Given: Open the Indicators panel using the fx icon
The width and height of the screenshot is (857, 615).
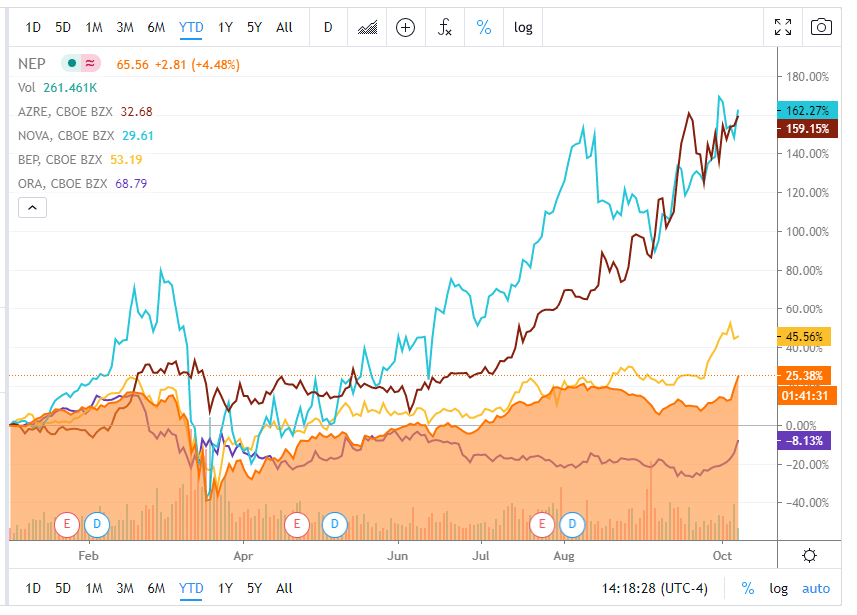Looking at the screenshot, I should 446,28.
